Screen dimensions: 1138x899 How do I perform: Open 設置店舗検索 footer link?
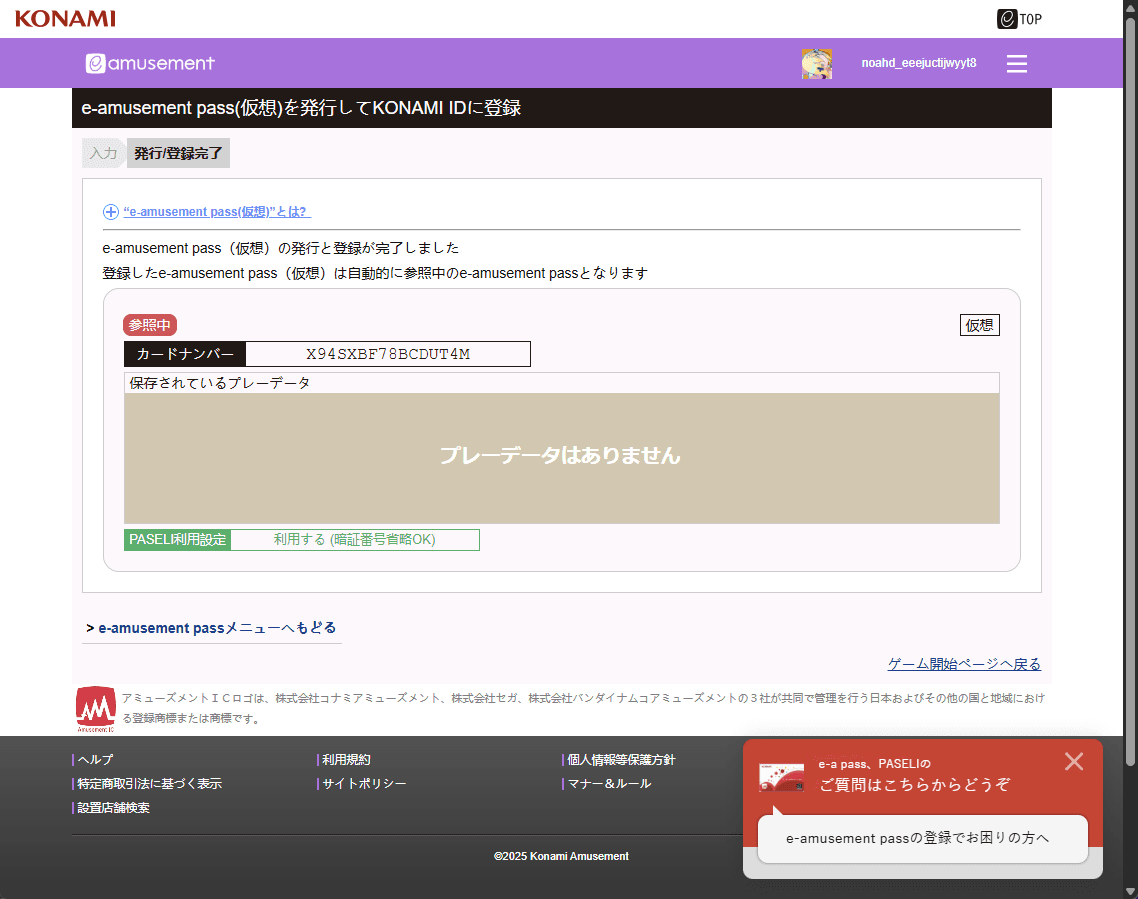point(113,808)
